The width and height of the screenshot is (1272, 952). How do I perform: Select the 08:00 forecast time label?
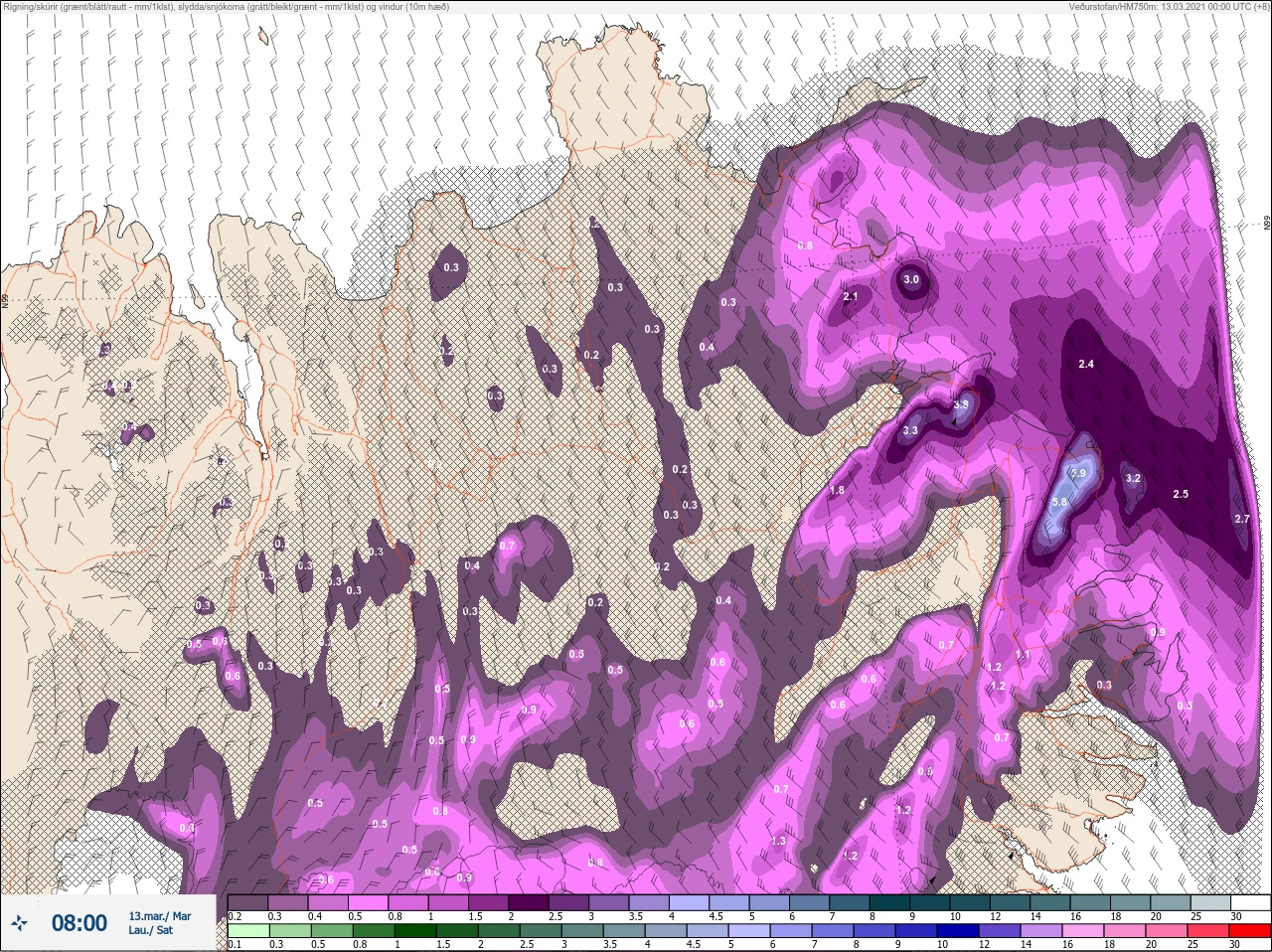[79, 923]
